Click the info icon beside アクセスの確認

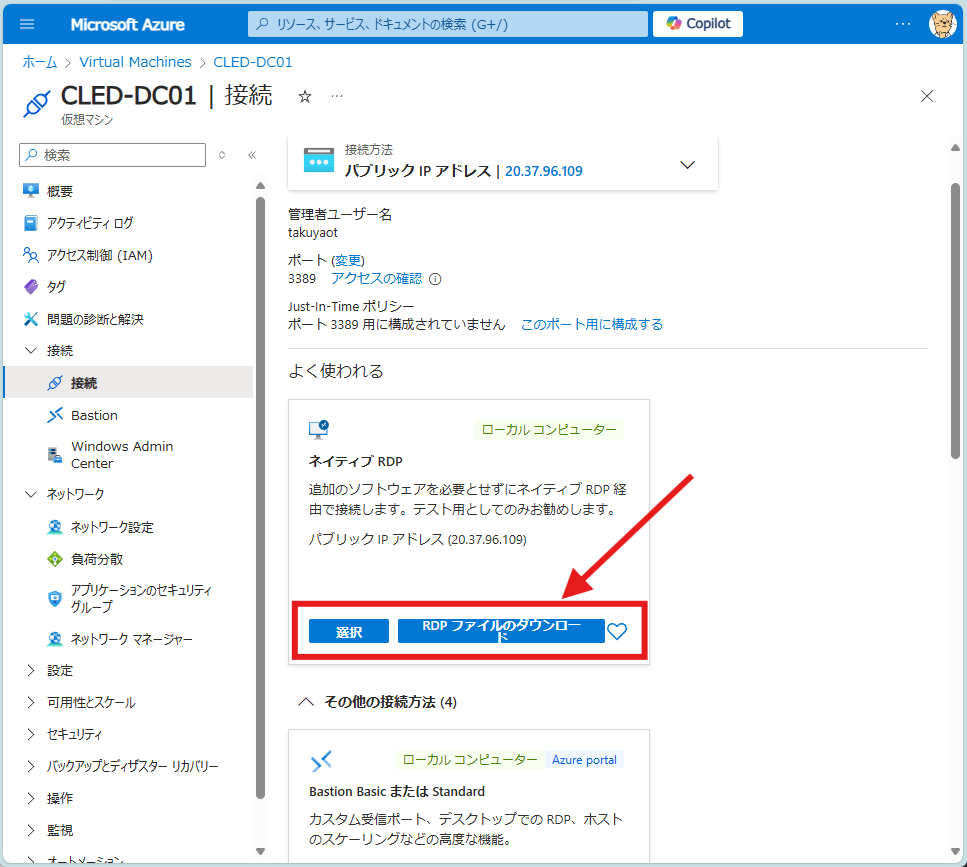[x=435, y=279]
